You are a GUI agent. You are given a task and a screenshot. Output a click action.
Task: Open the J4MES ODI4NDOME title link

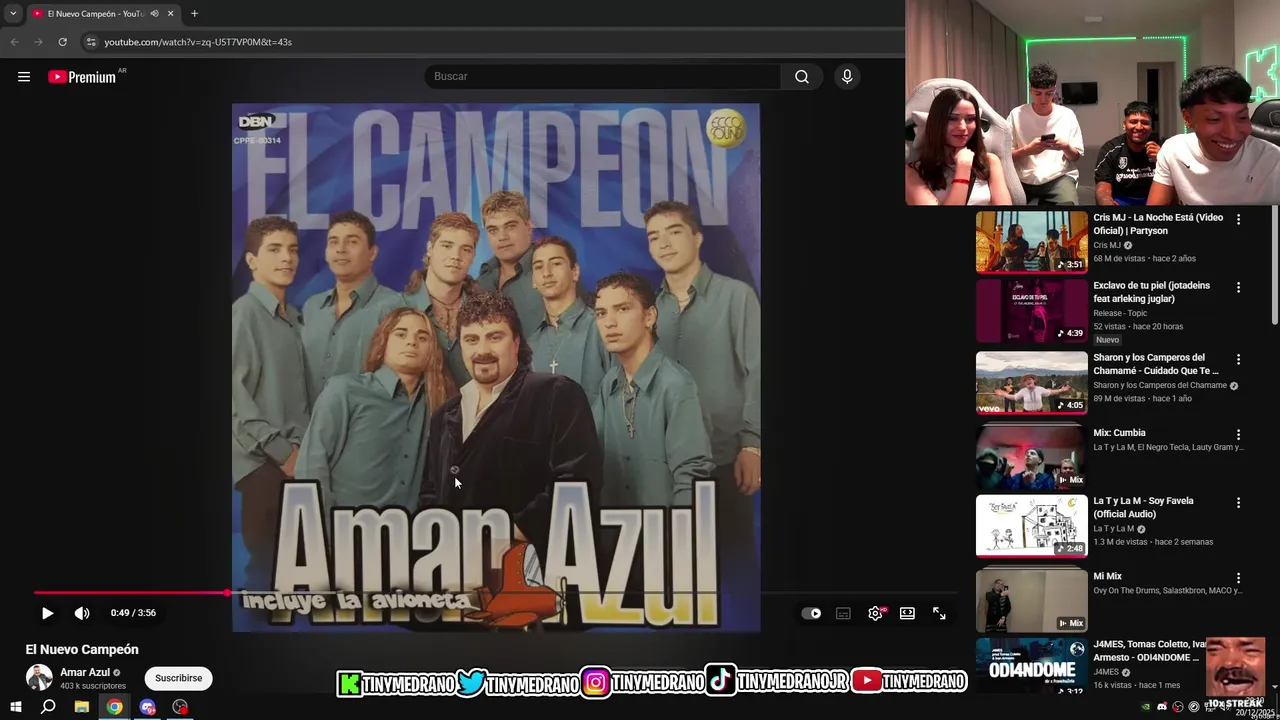(x=1150, y=651)
